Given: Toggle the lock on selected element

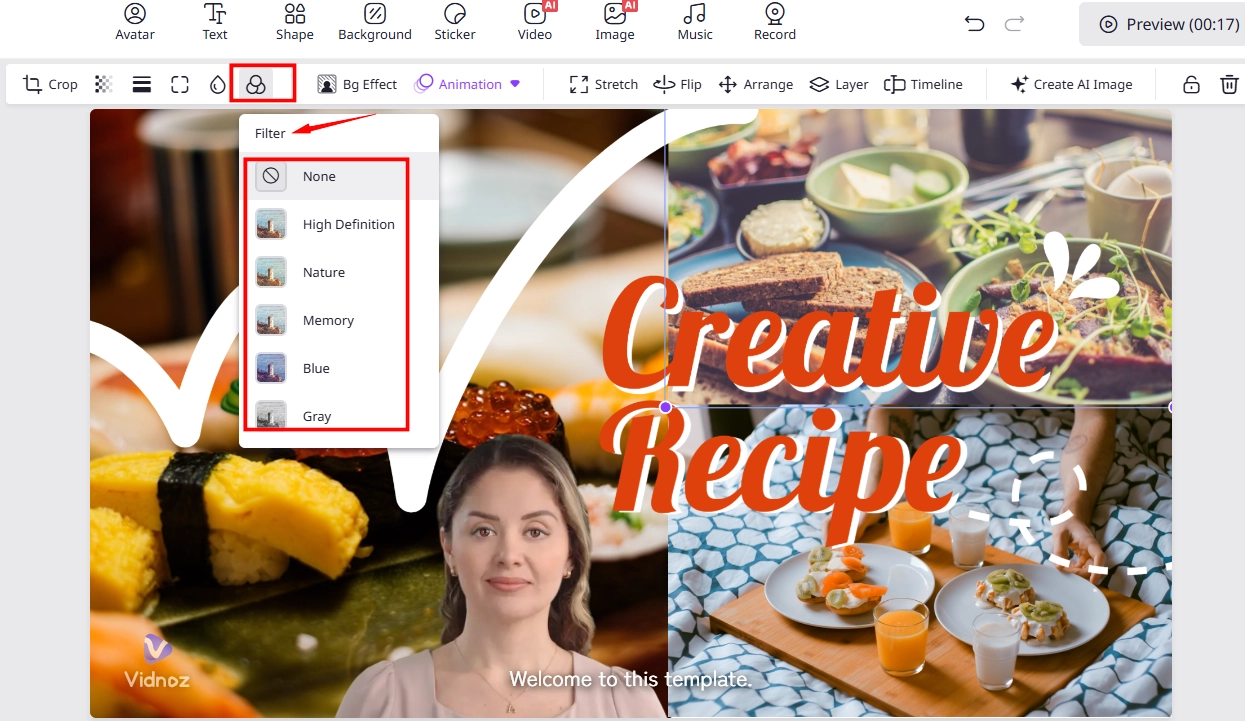Looking at the screenshot, I should pos(1190,84).
